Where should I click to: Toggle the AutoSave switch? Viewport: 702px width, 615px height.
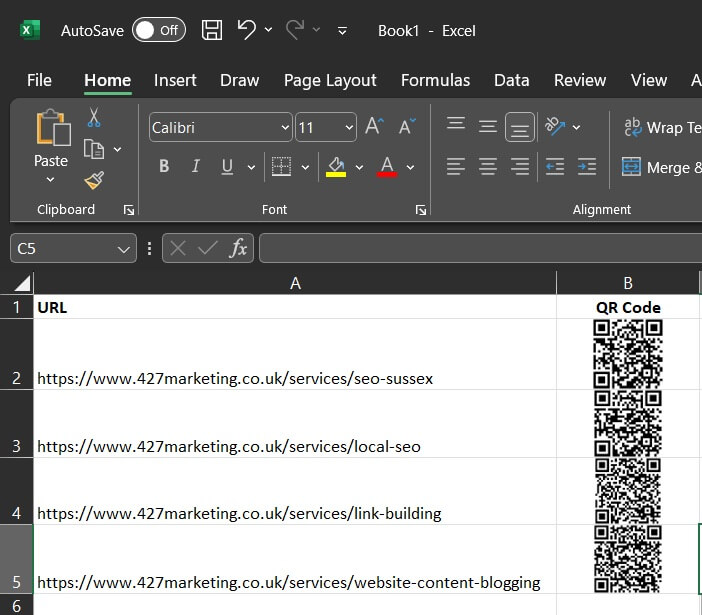click(158, 30)
